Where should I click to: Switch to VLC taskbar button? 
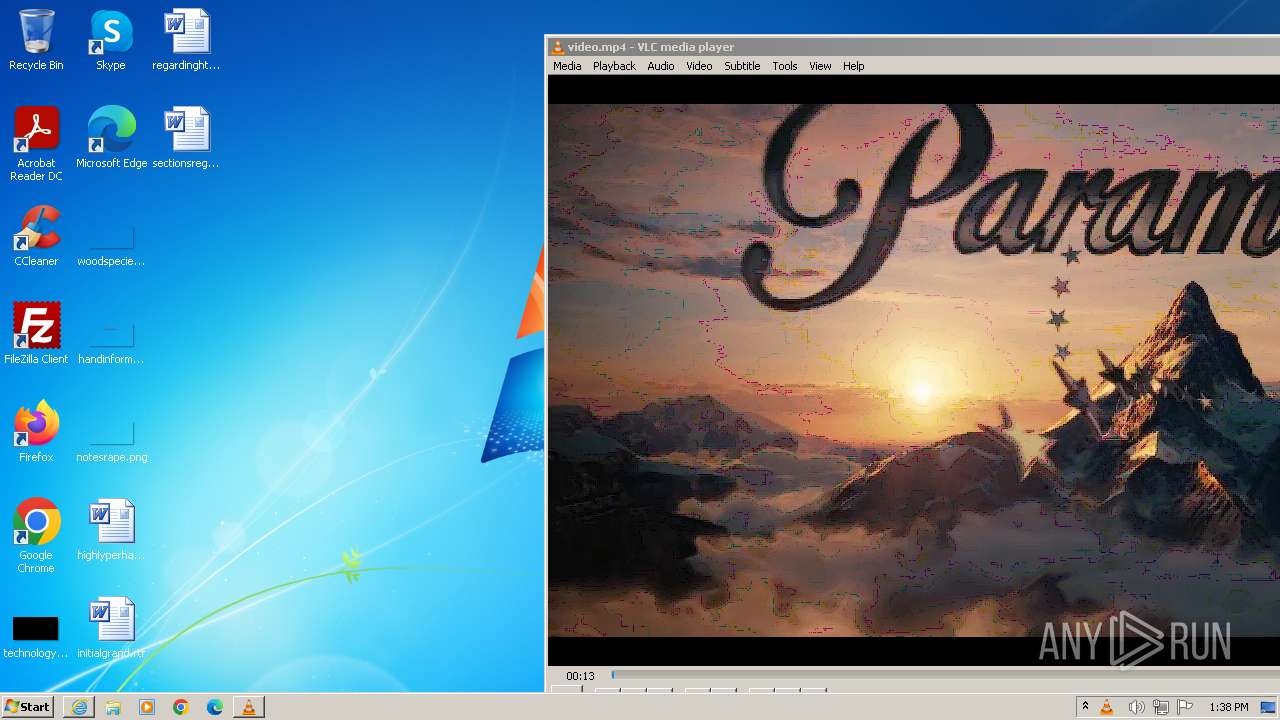pos(249,707)
